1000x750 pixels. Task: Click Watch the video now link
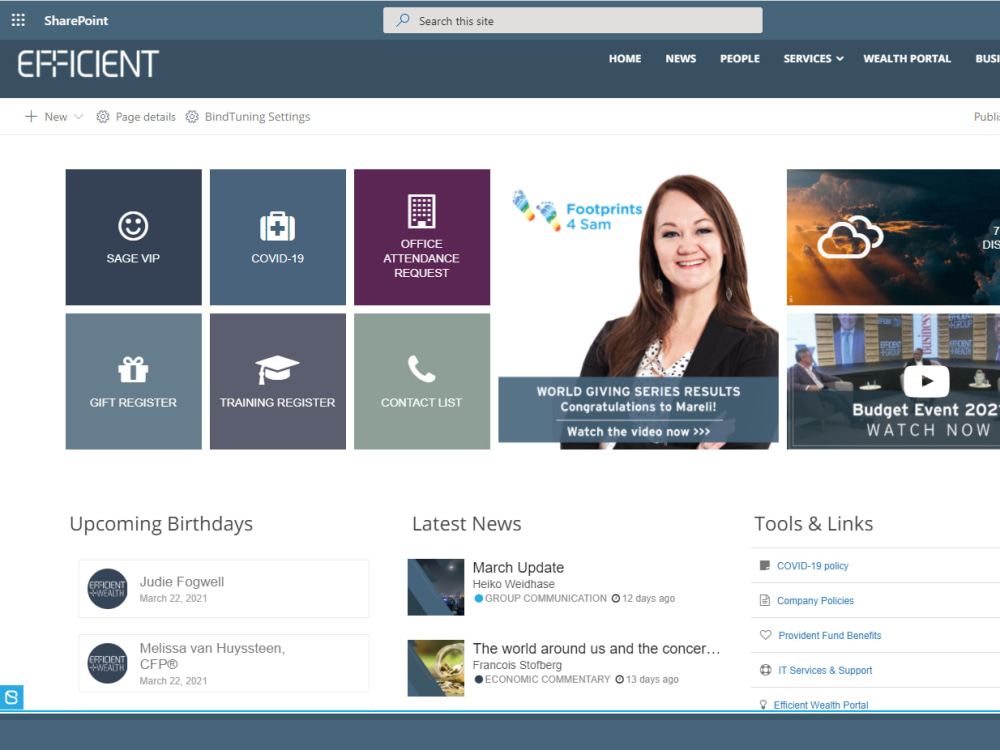(x=637, y=430)
